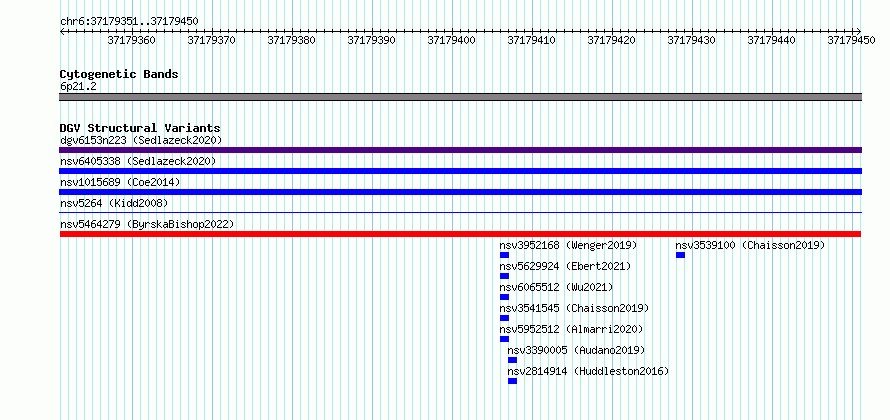
Task: Open nsv6065512 (Wu2021) variant label
Action: 556,287
